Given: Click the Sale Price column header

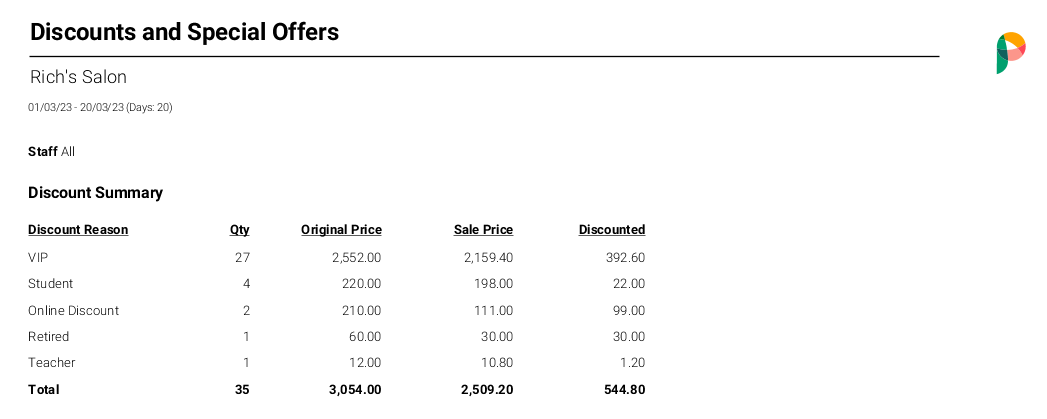Looking at the screenshot, I should coord(483,230).
